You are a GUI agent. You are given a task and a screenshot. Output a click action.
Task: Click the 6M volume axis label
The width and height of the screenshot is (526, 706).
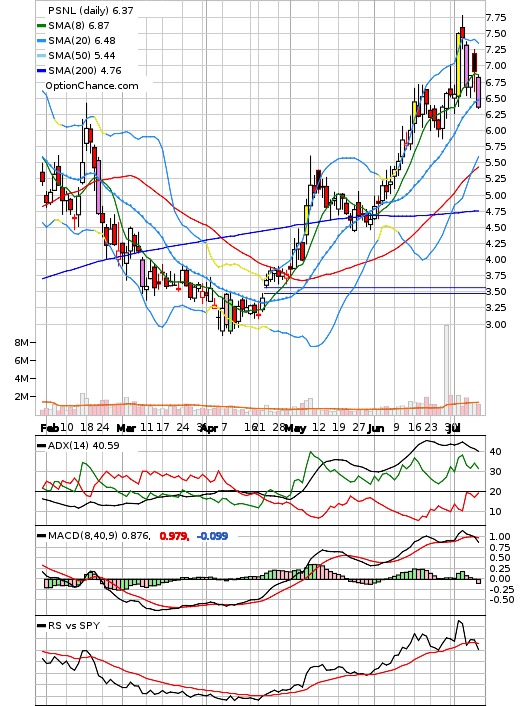coord(21,361)
